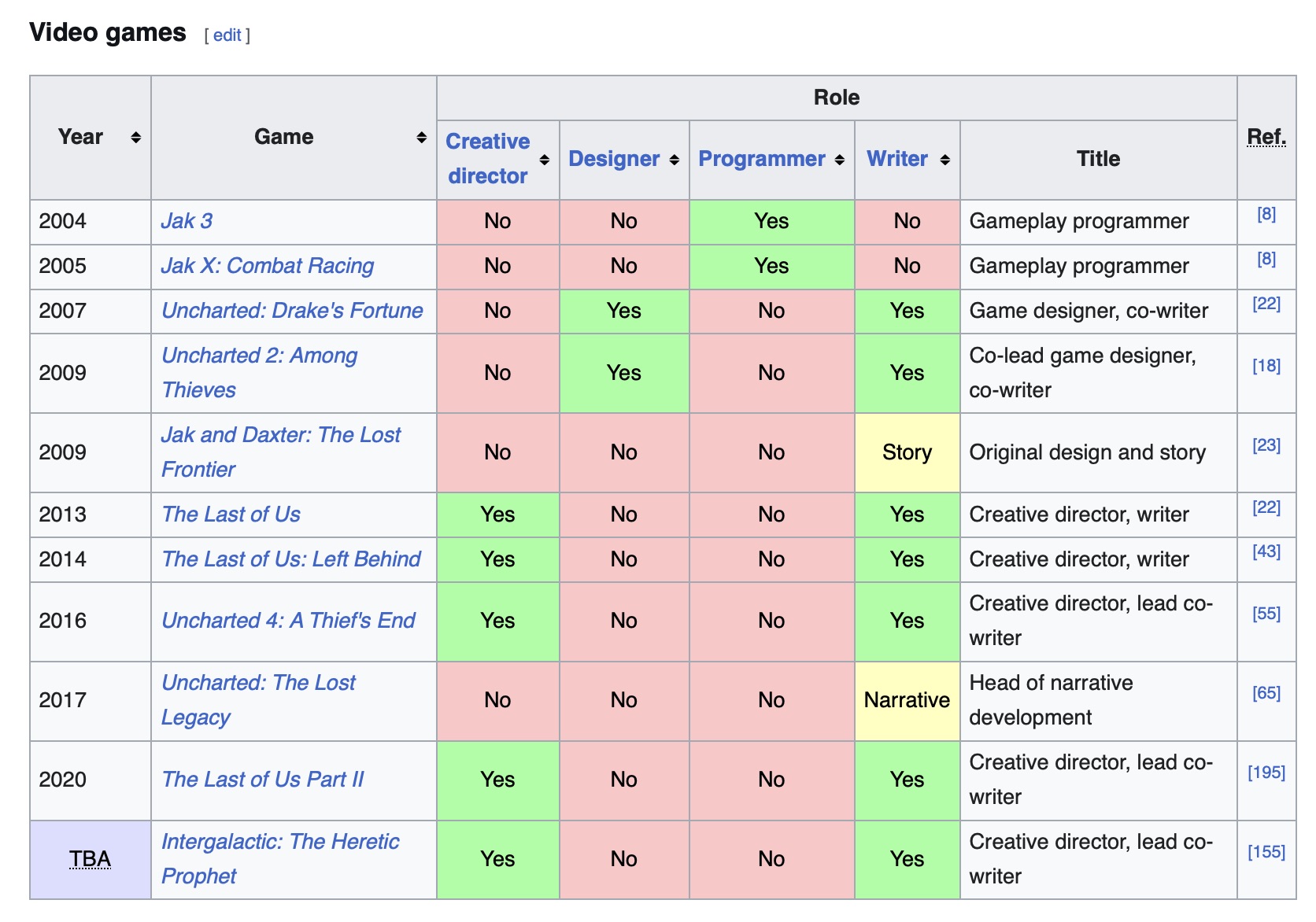Open The Last of Us article
This screenshot has height=922, width=1316.
click(x=231, y=514)
